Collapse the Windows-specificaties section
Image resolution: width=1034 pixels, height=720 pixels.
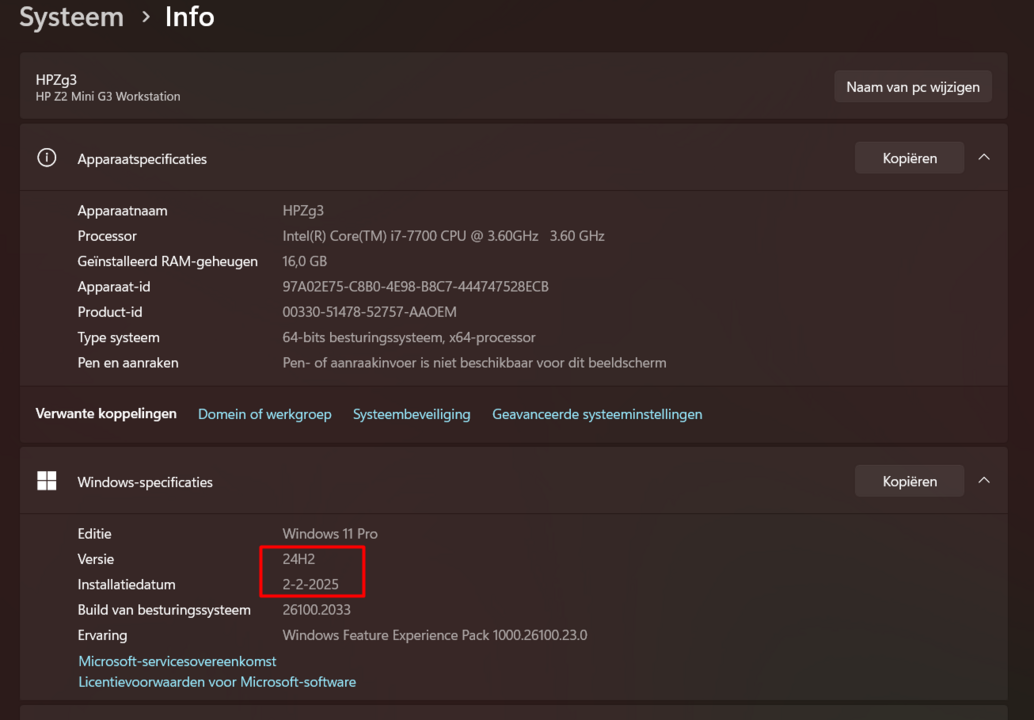click(983, 480)
